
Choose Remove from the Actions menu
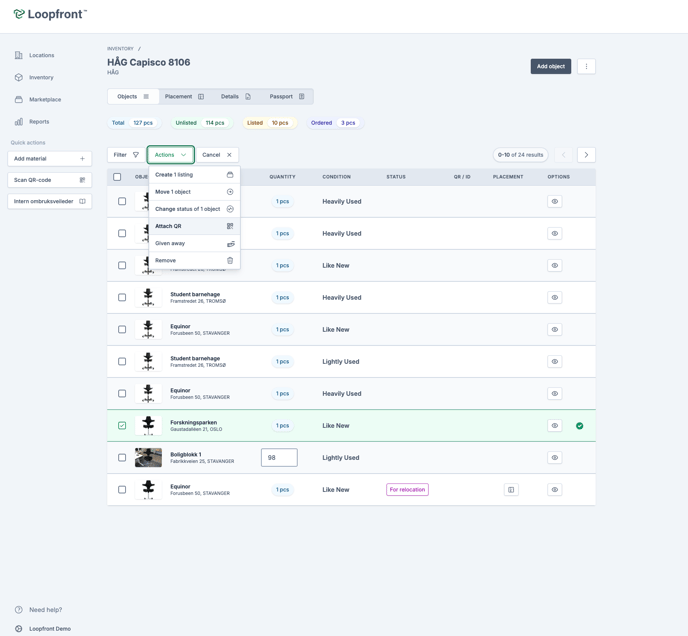(x=194, y=260)
